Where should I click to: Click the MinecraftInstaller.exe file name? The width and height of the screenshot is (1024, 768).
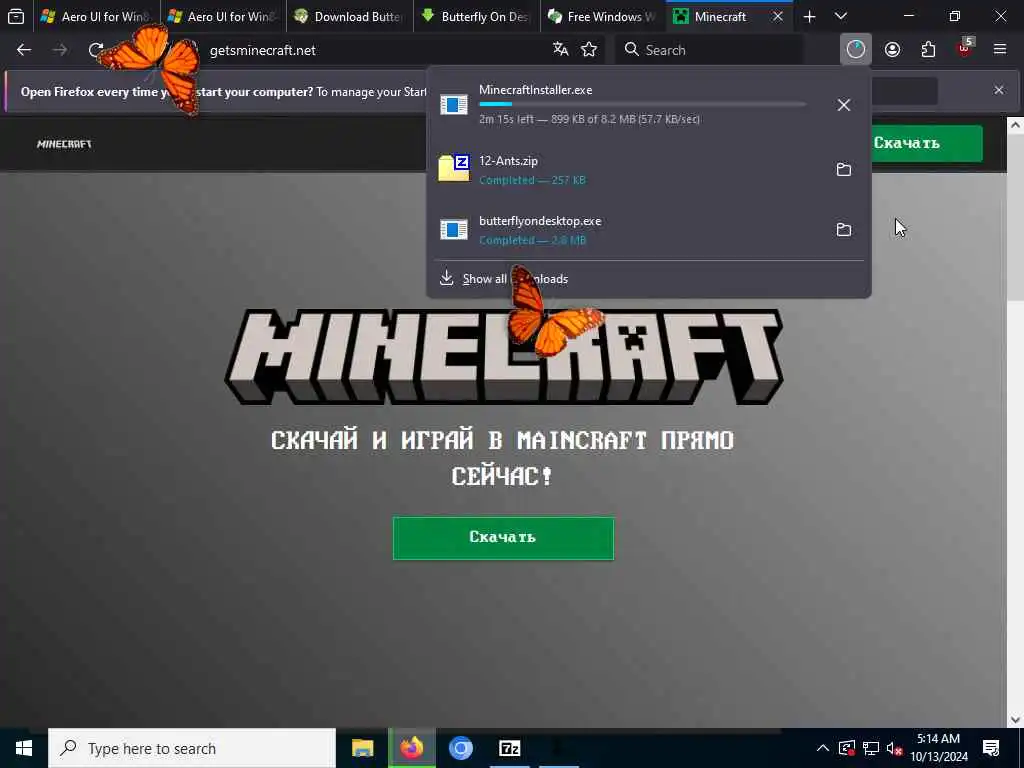[x=536, y=90]
